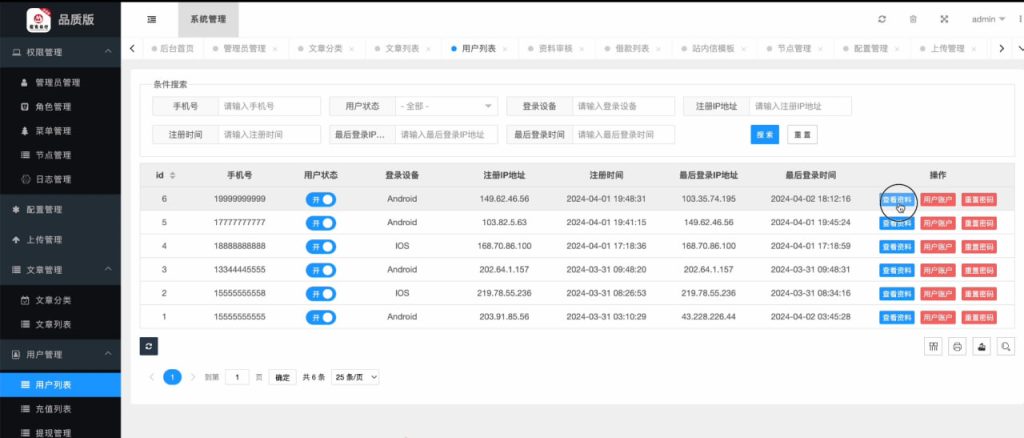Click the 重置 reset button
This screenshot has width=1024, height=438.
802,134
